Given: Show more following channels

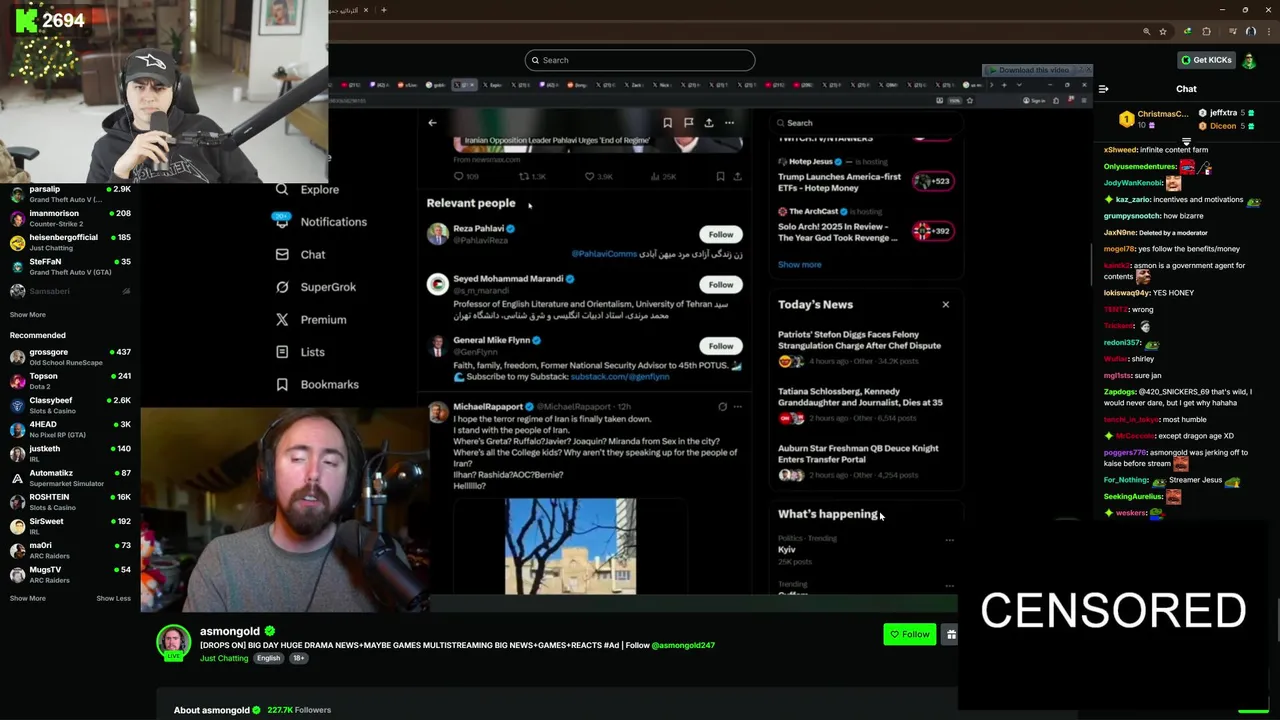Looking at the screenshot, I should [27, 315].
